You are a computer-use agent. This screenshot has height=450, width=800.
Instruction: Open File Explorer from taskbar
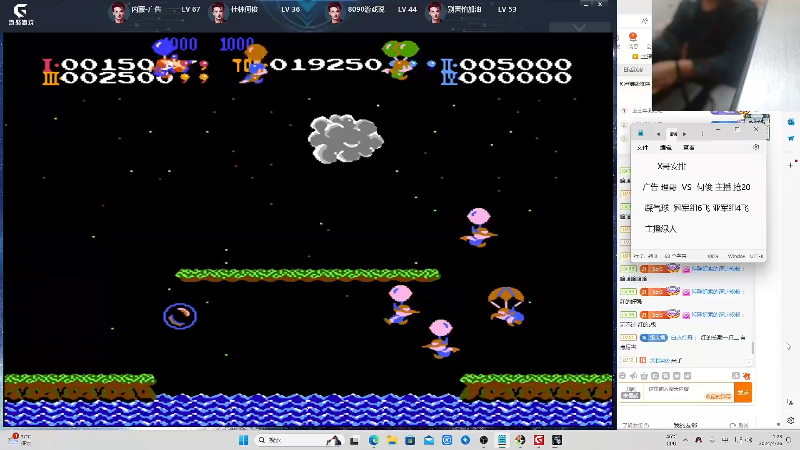click(392, 440)
